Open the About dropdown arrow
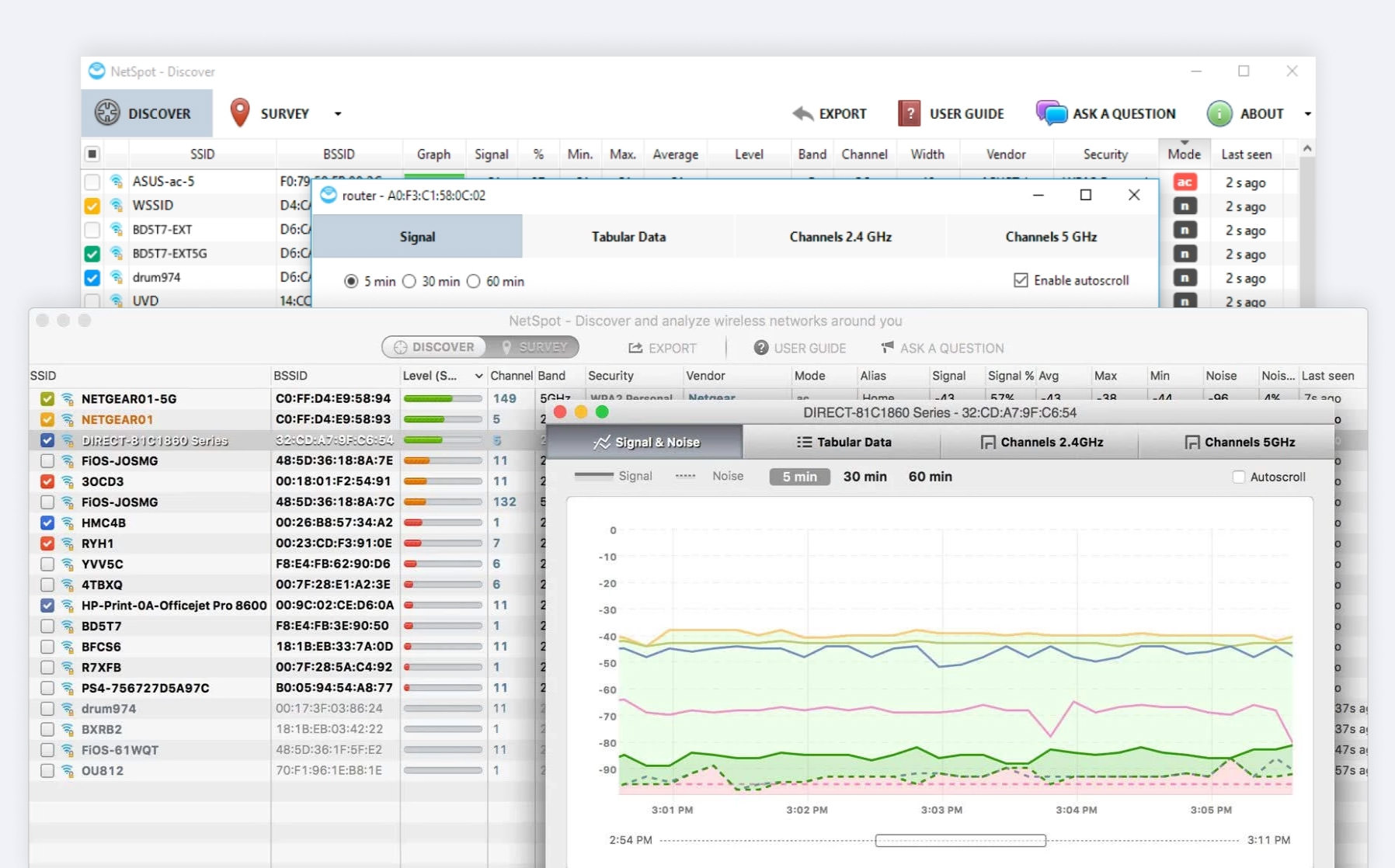 [1308, 113]
